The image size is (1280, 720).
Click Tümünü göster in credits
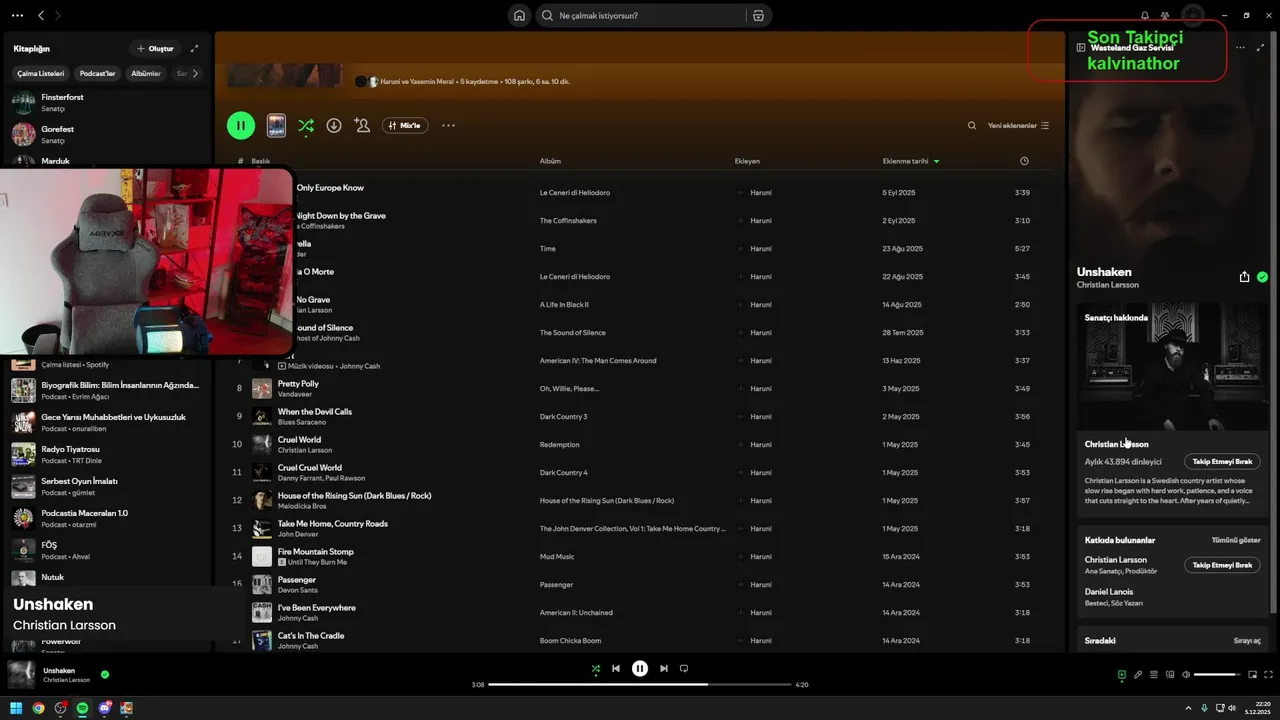coord(1235,540)
